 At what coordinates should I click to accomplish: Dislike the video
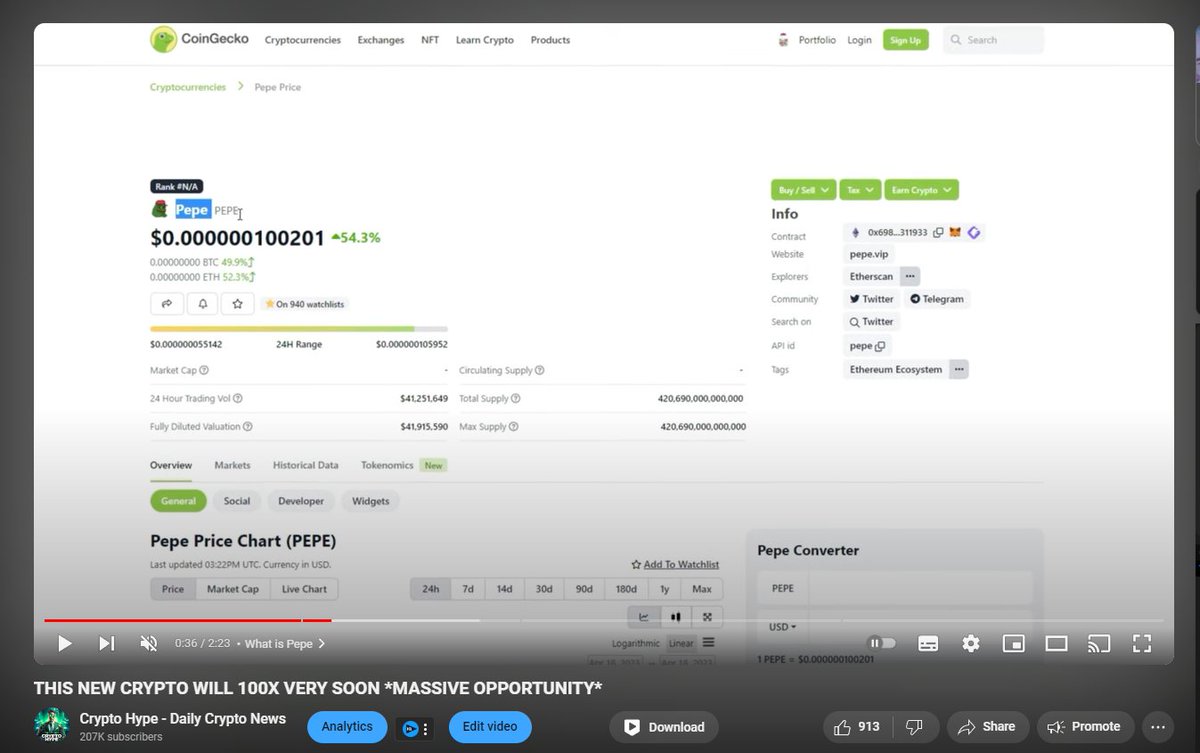pos(914,727)
